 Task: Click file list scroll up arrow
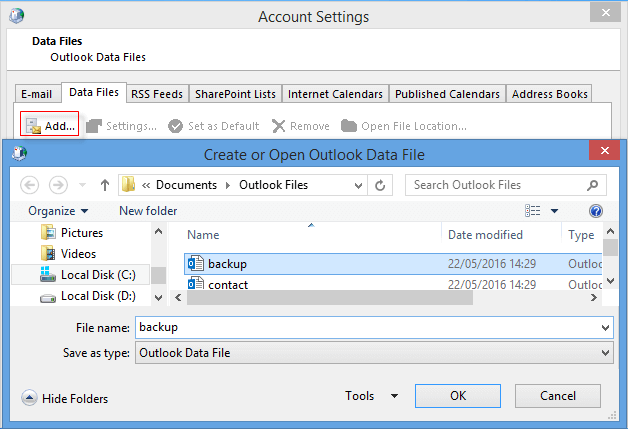coord(610,232)
